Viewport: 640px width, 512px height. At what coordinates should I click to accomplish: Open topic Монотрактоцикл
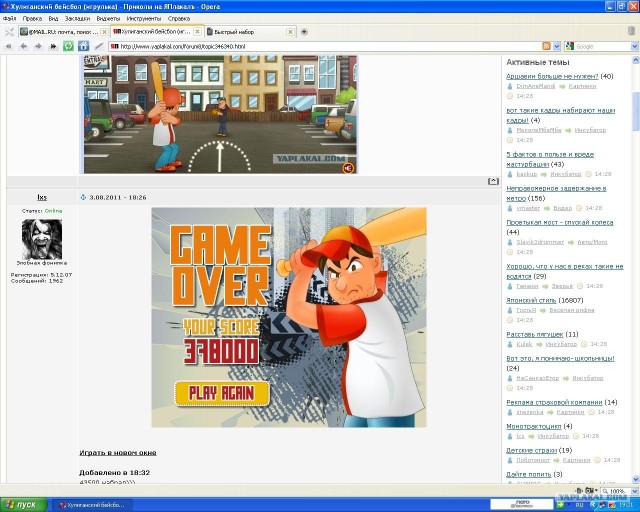point(534,426)
